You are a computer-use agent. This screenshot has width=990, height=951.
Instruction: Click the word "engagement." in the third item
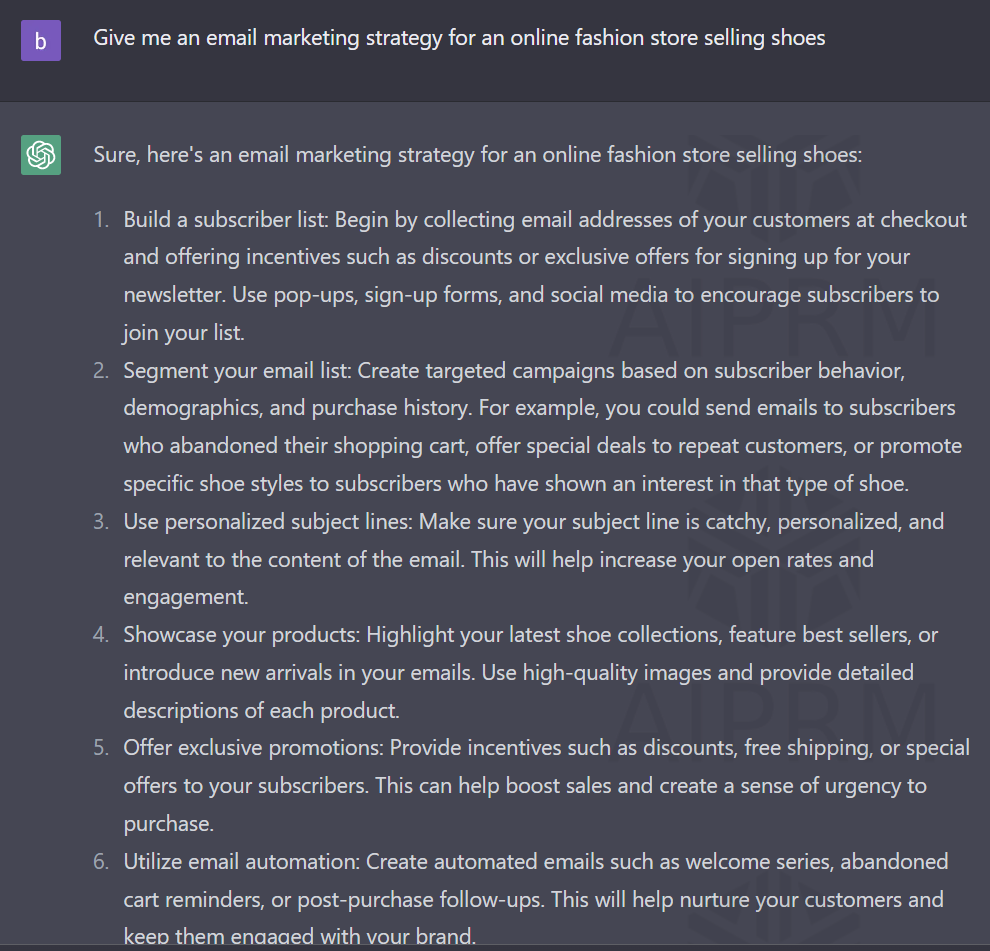(185, 597)
